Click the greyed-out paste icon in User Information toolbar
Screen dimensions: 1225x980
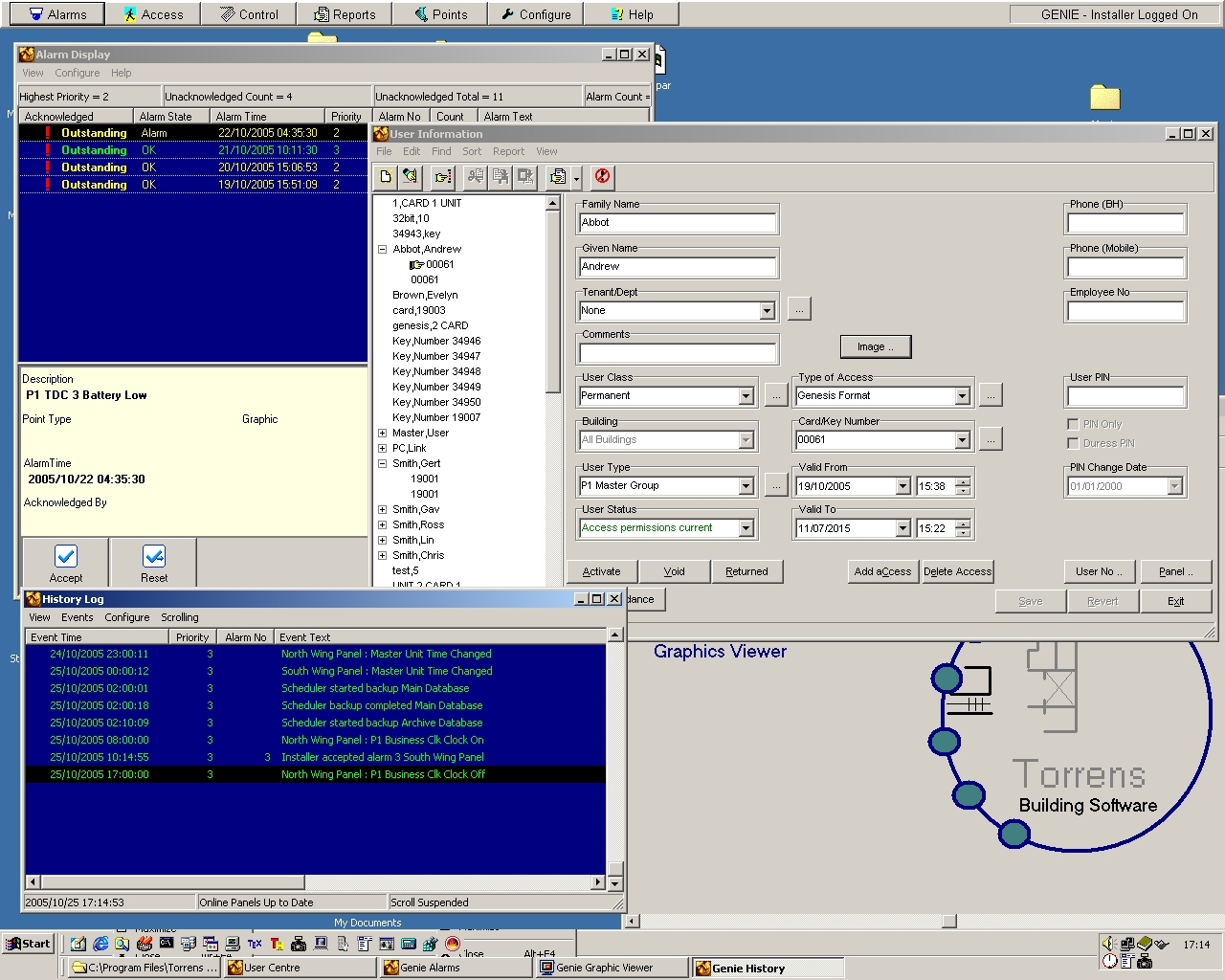click(x=525, y=177)
